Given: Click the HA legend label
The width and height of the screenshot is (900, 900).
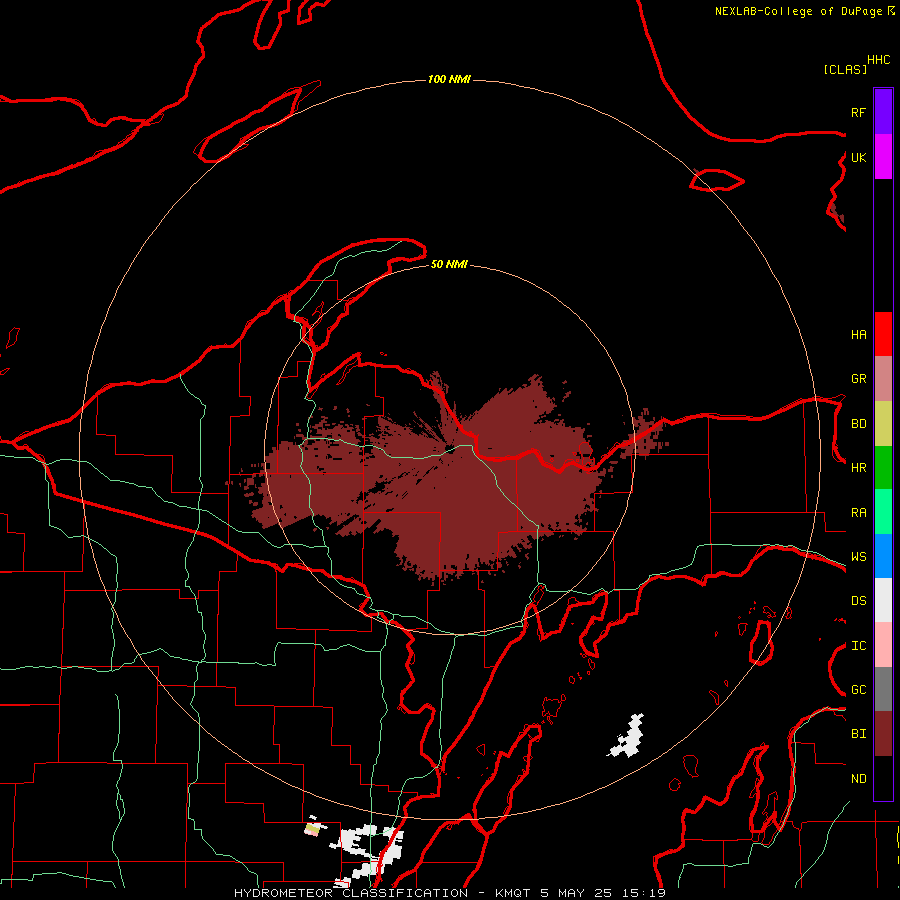Looking at the screenshot, I should (x=858, y=334).
